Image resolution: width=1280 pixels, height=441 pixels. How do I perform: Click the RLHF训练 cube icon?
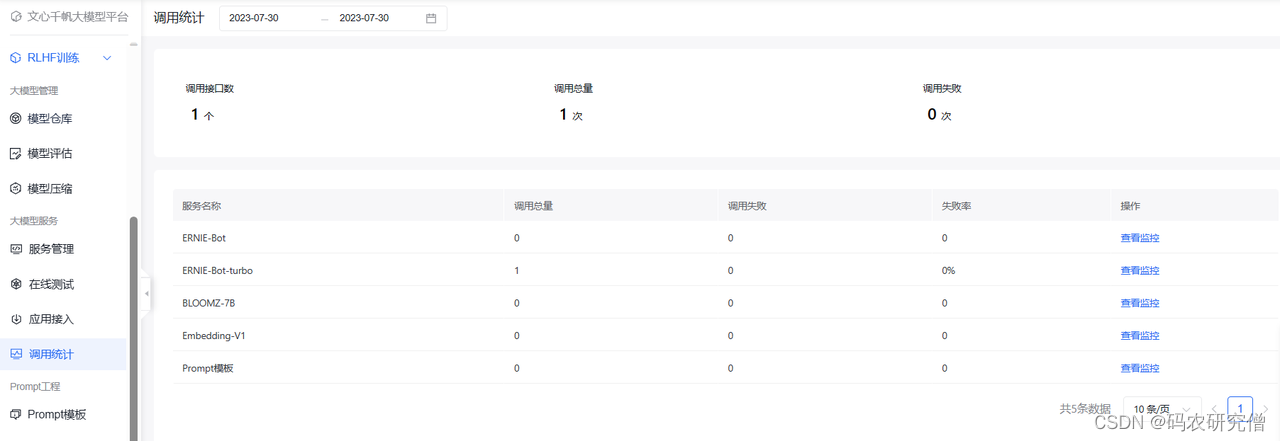point(15,58)
